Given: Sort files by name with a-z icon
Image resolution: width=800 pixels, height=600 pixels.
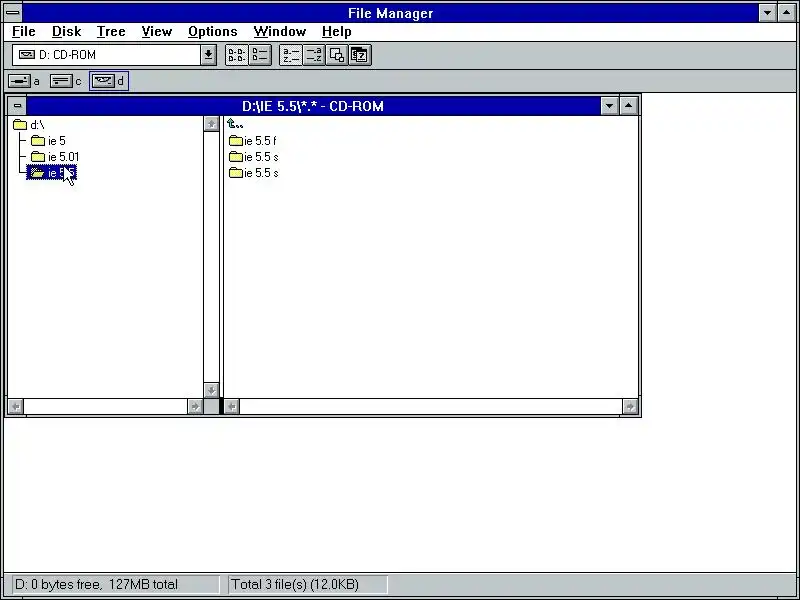Looking at the screenshot, I should click(291, 55).
